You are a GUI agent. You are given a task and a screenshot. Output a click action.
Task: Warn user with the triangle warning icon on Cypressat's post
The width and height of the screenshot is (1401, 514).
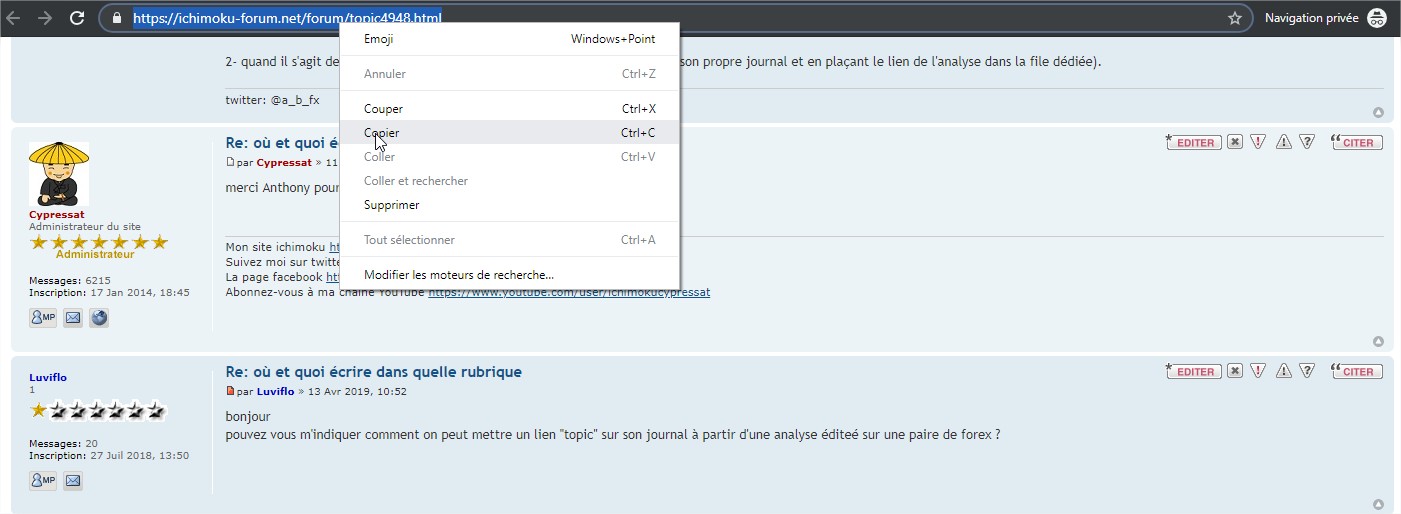tap(1283, 142)
